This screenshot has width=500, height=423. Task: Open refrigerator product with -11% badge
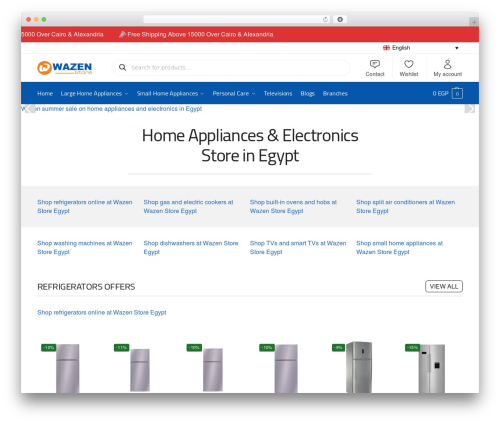[140, 370]
